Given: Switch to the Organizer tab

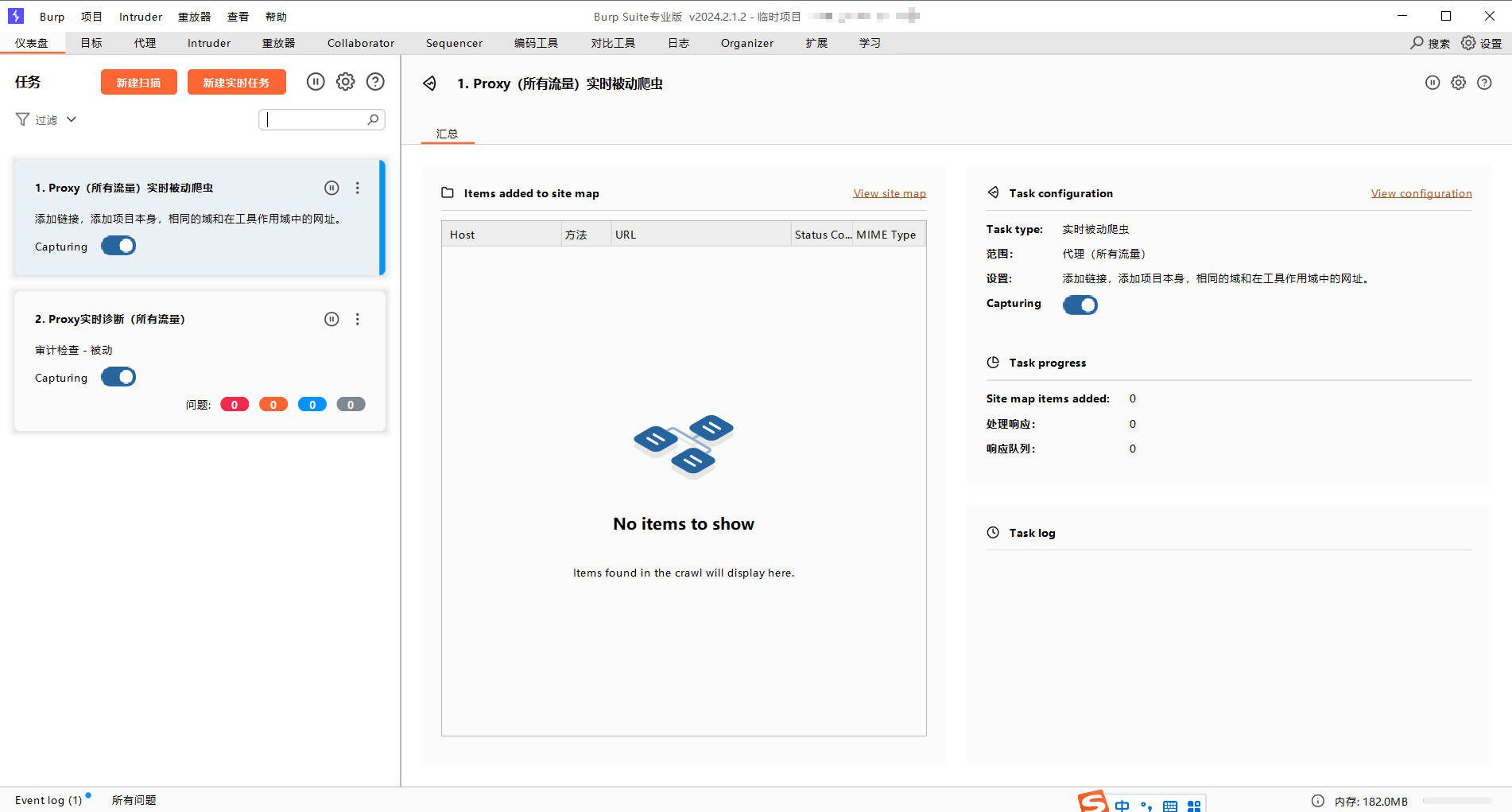Looking at the screenshot, I should coord(747,43).
